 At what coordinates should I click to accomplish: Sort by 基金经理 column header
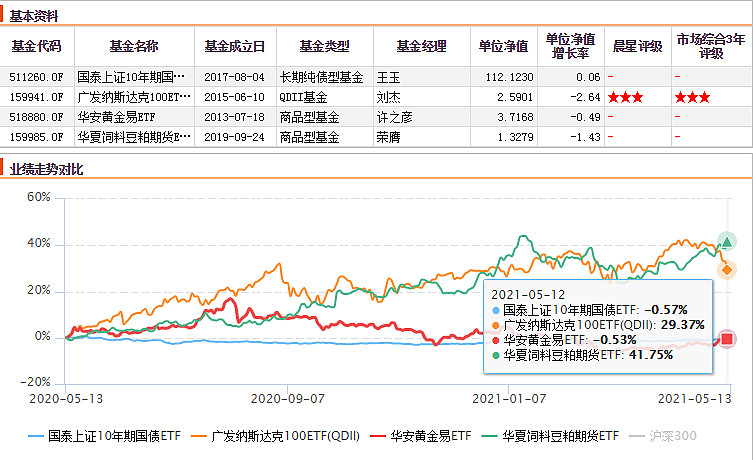click(x=422, y=46)
